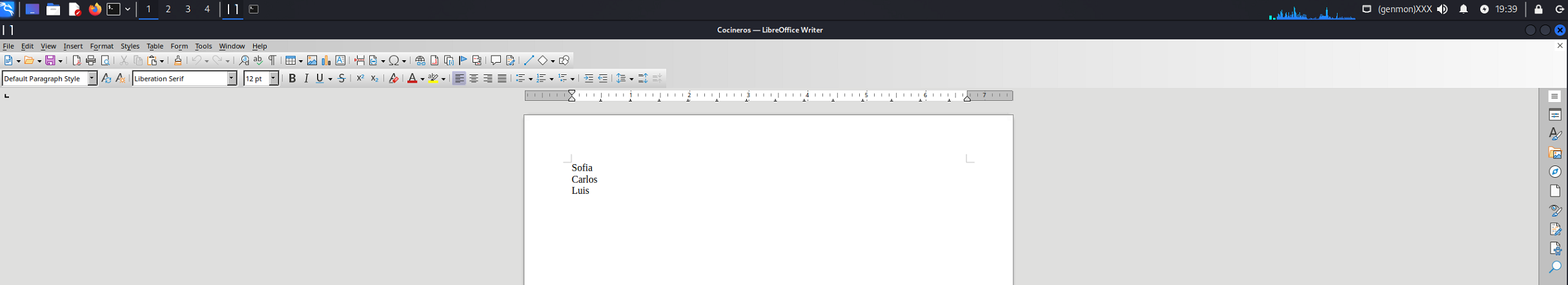
Task: Open the Tools menu
Action: coord(203,47)
